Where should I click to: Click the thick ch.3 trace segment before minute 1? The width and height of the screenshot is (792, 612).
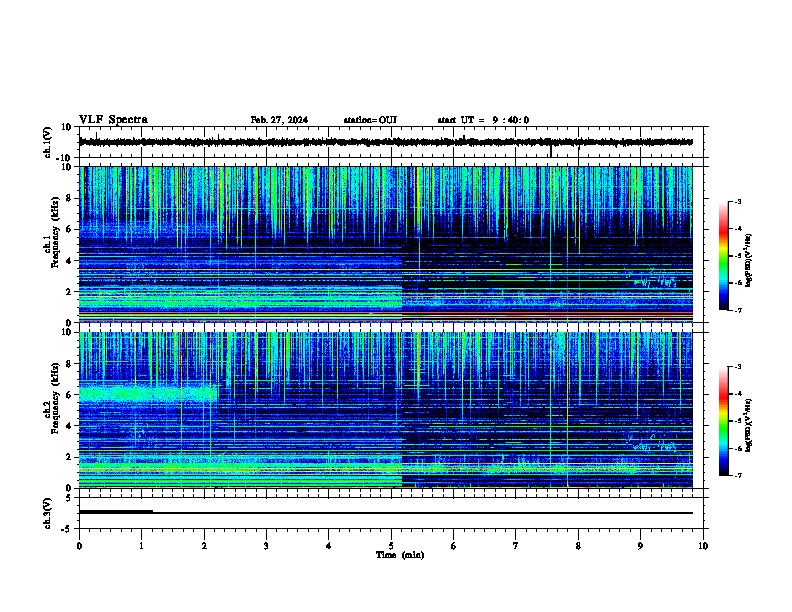pos(116,512)
